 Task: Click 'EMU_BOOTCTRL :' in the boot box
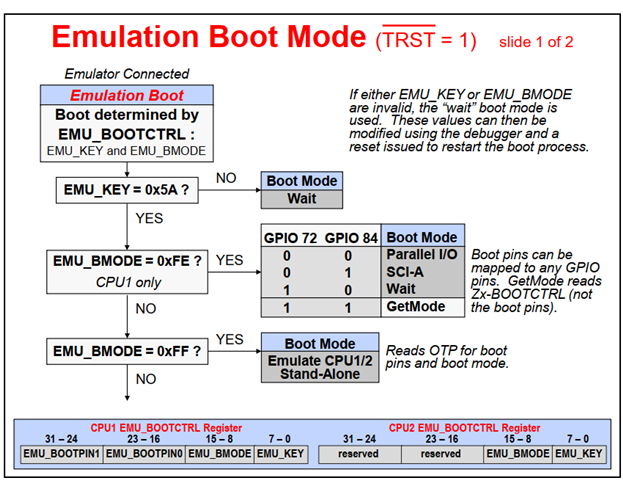[127, 134]
